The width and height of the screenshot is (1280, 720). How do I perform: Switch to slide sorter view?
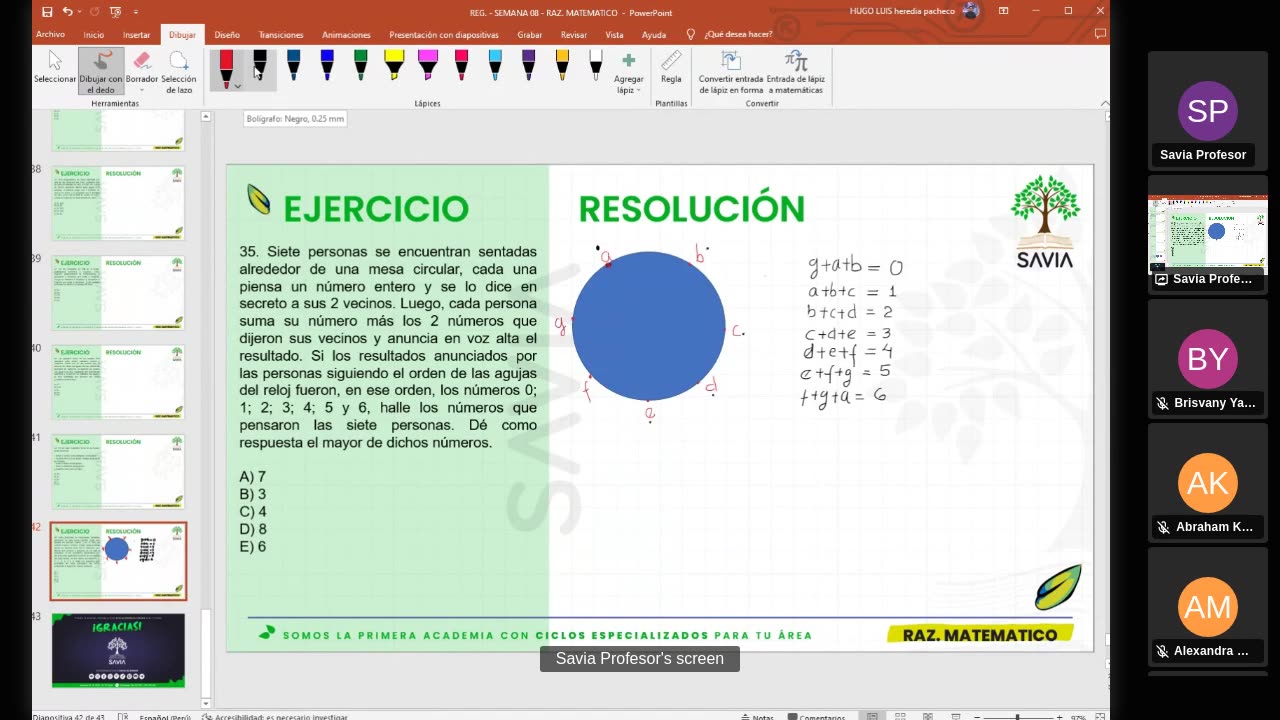coord(900,716)
